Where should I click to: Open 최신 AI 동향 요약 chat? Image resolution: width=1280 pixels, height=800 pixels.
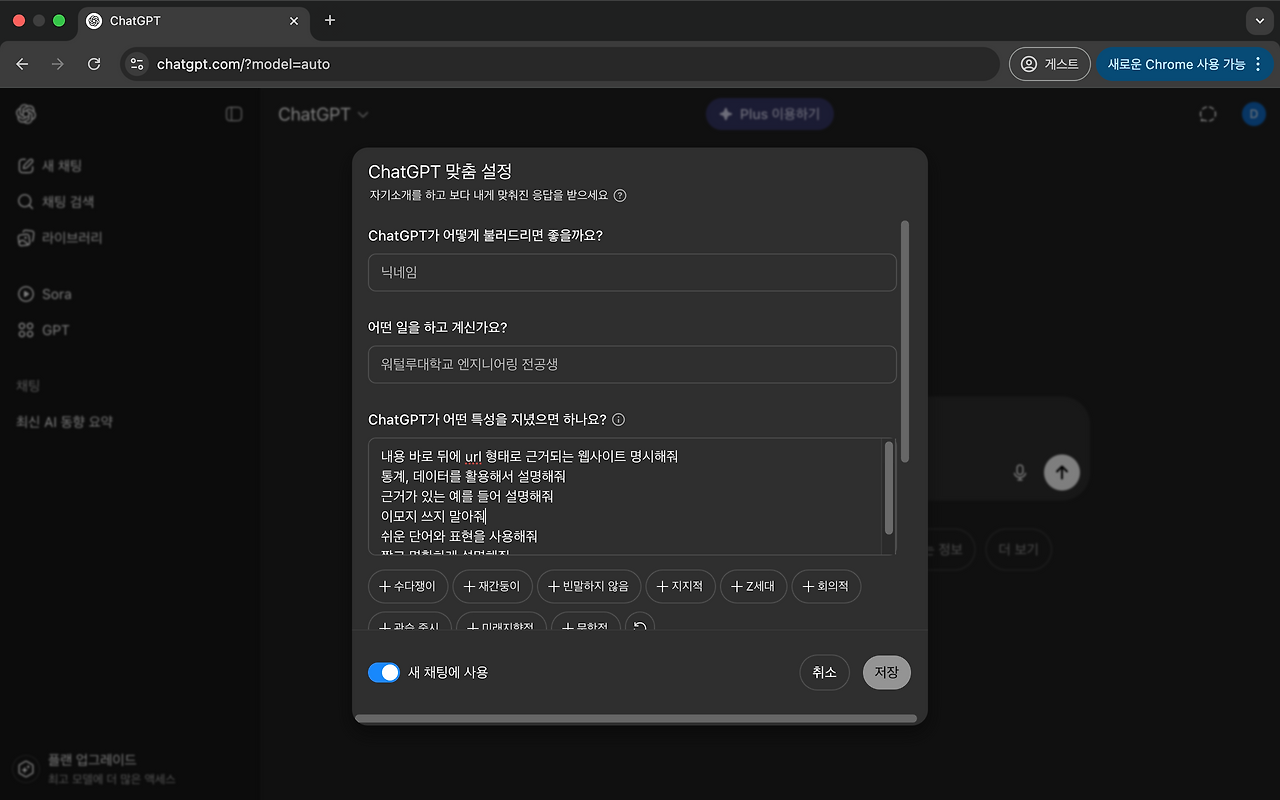pos(65,422)
